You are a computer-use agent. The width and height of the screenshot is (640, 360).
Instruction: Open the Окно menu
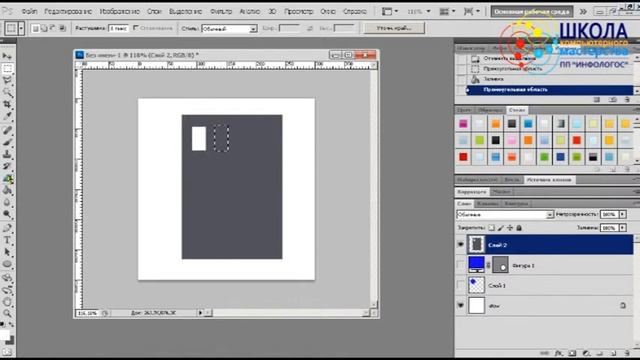(328, 11)
